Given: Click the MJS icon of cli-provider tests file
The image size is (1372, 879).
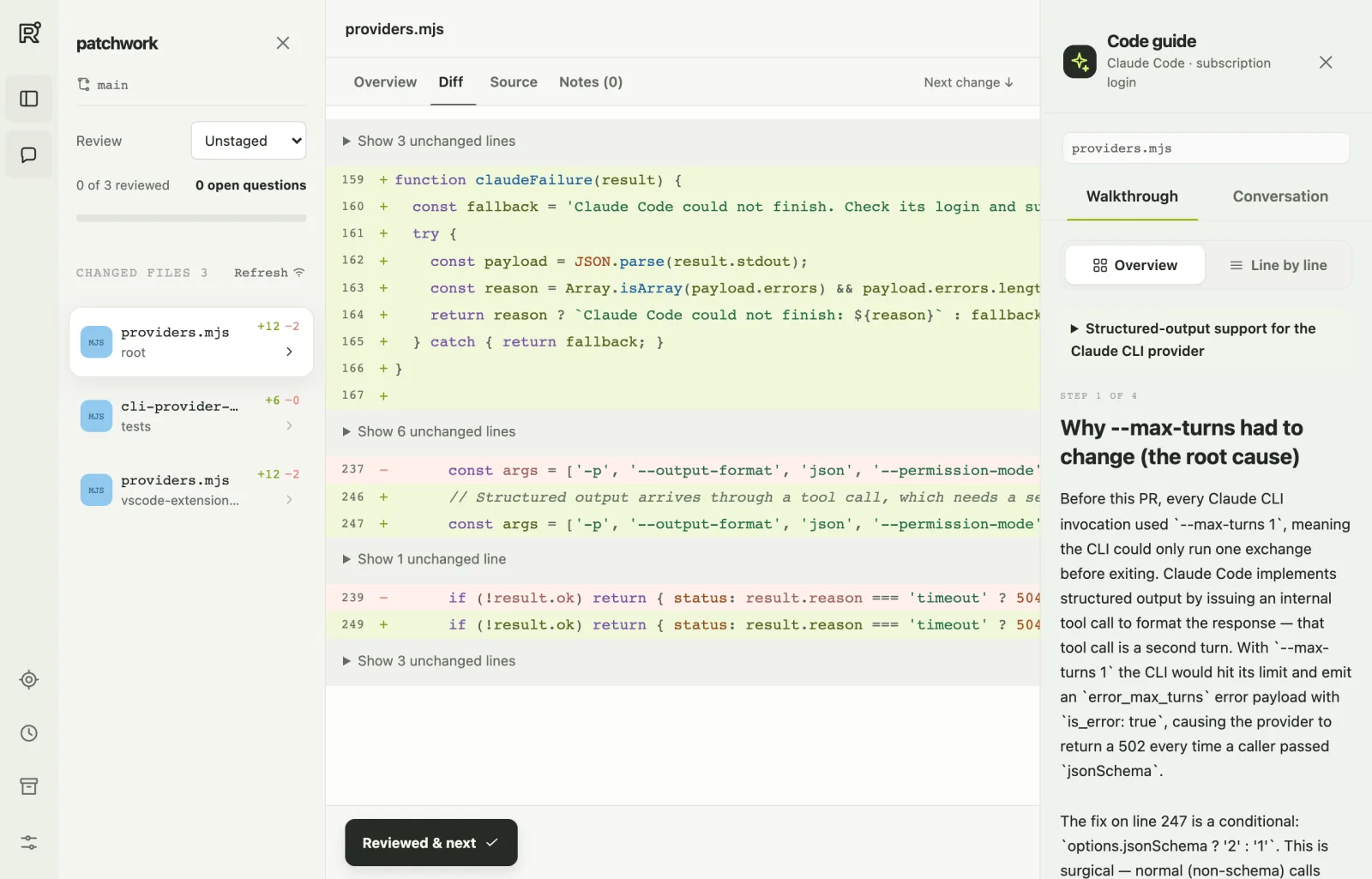Looking at the screenshot, I should pyautogui.click(x=96, y=416).
